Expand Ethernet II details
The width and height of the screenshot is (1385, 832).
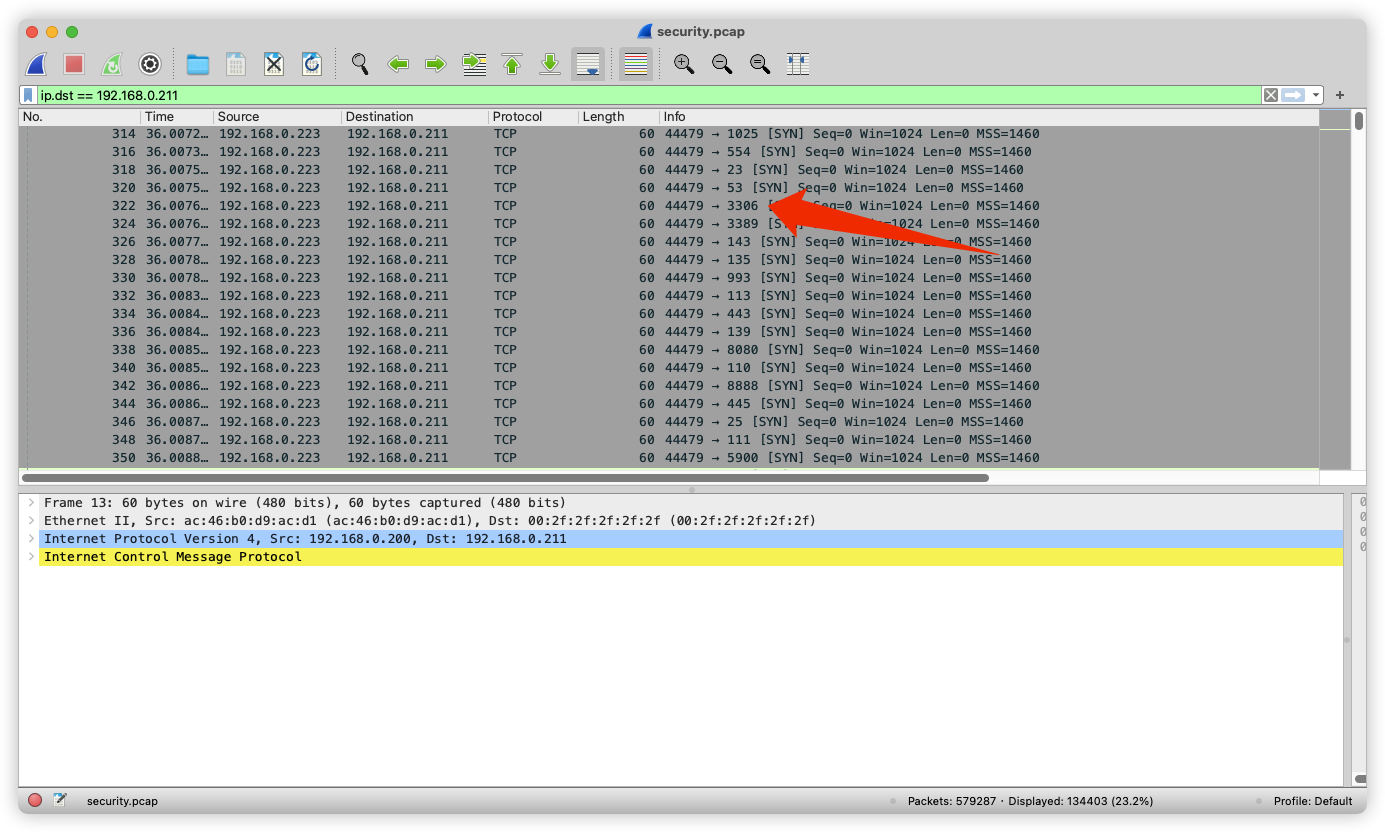31,521
